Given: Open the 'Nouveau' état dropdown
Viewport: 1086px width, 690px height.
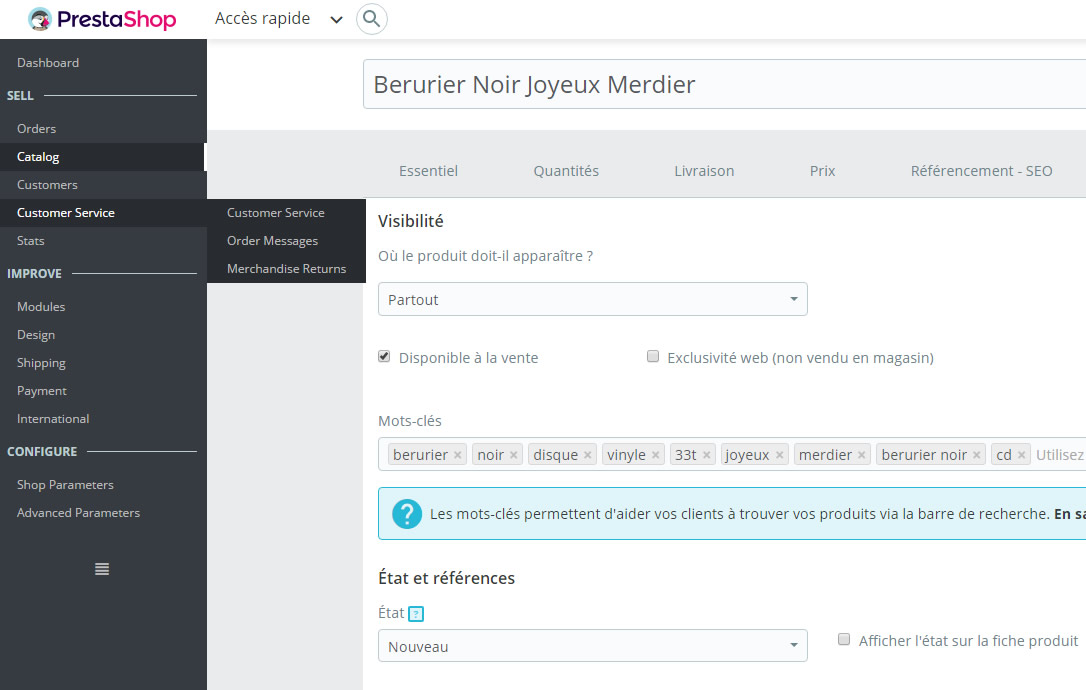Looking at the screenshot, I should [x=593, y=646].
